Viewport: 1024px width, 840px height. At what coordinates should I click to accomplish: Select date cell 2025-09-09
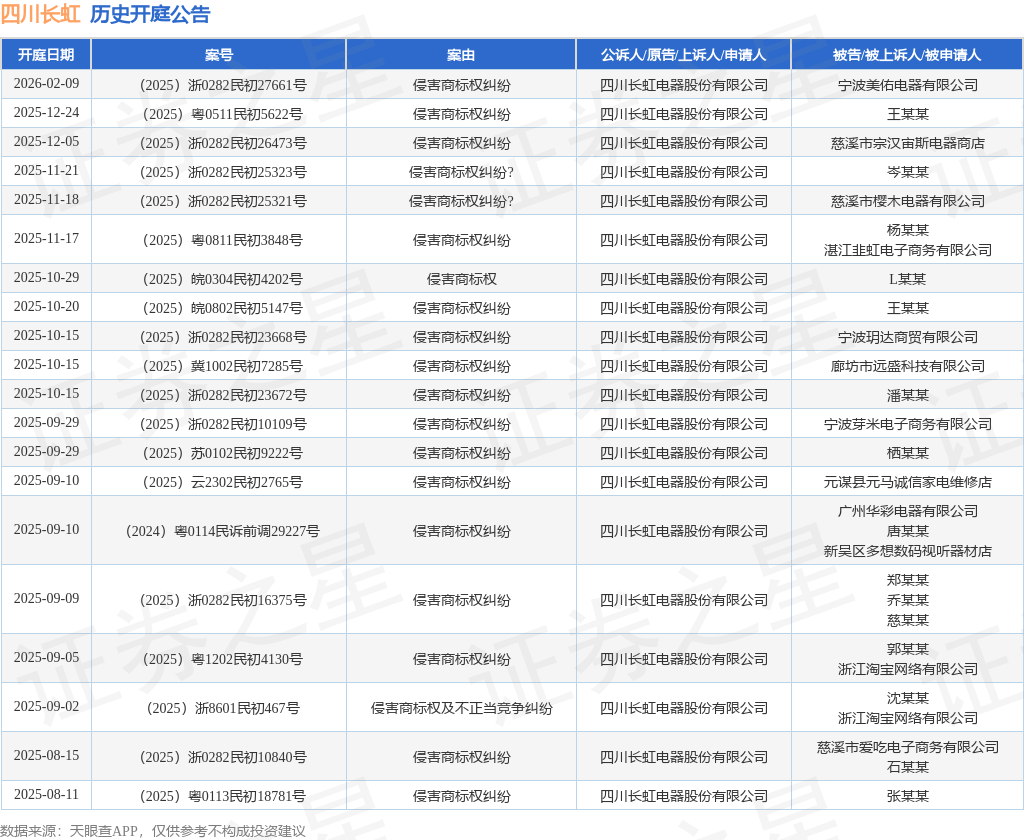[x=46, y=598]
